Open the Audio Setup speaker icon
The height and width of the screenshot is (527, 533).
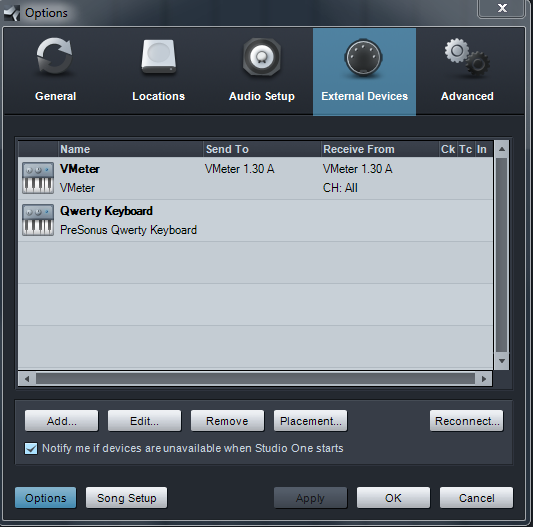pyautogui.click(x=262, y=57)
